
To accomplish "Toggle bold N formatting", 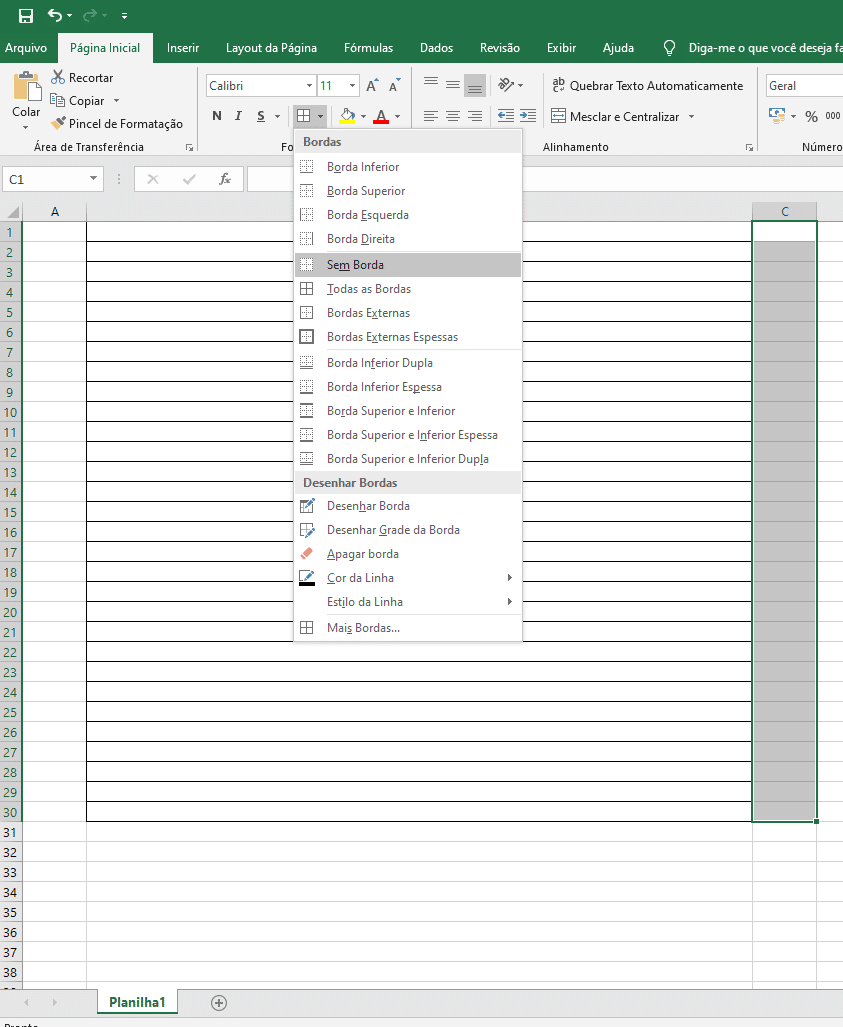I will click(217, 116).
